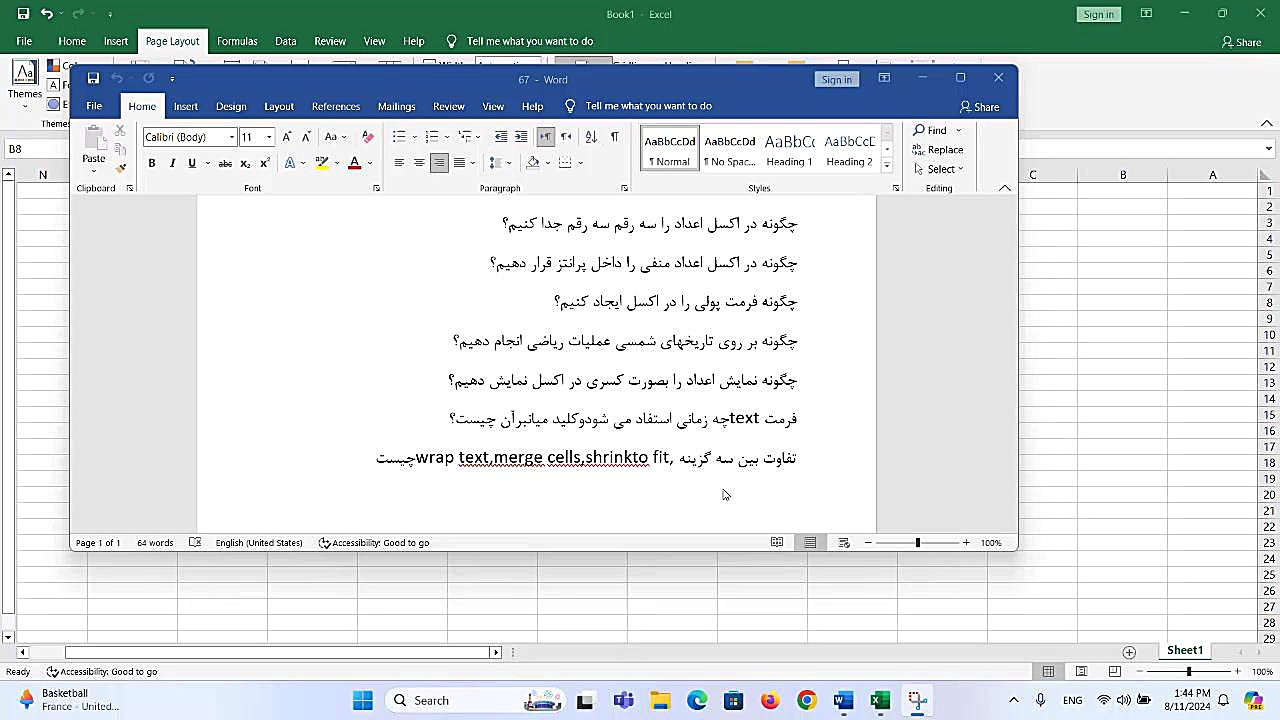Toggle Bold formatting
The height and width of the screenshot is (720, 1280).
pyautogui.click(x=152, y=163)
